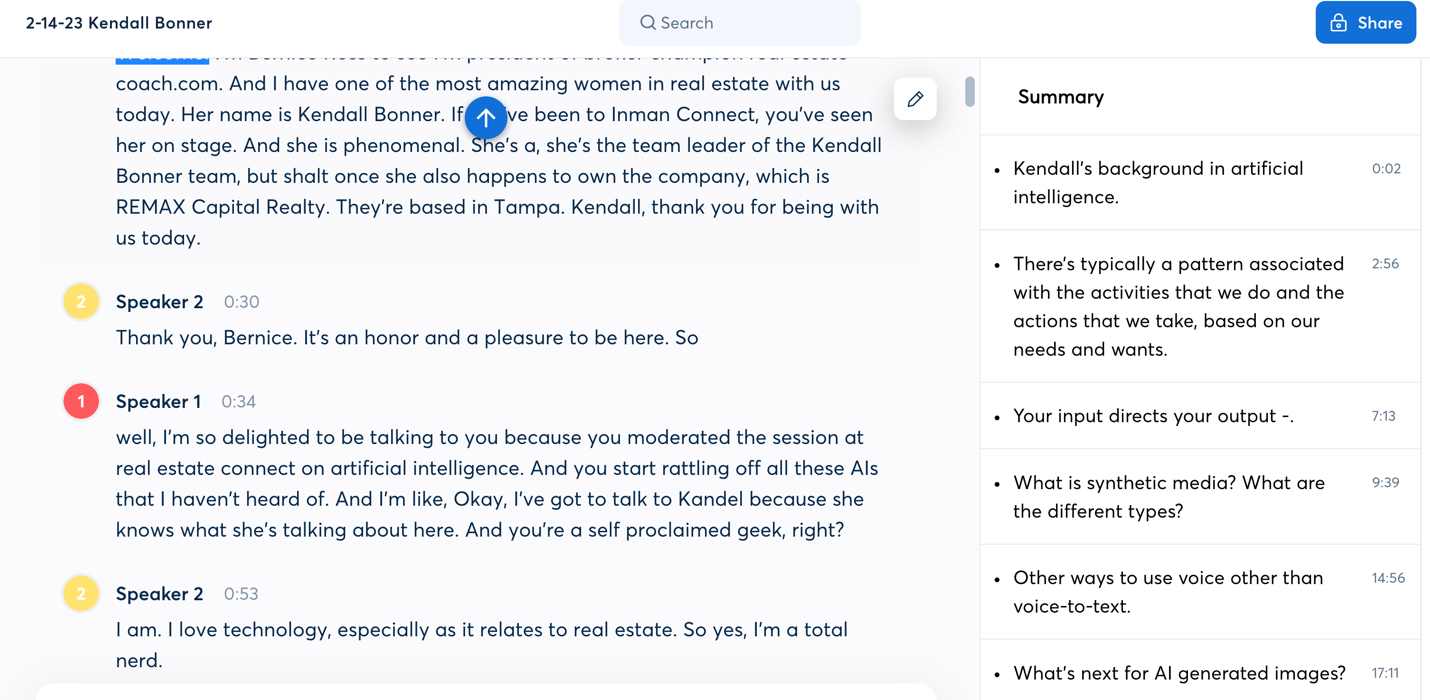
Task: Click the blue scroll-to-top arrow button
Action: click(x=486, y=118)
